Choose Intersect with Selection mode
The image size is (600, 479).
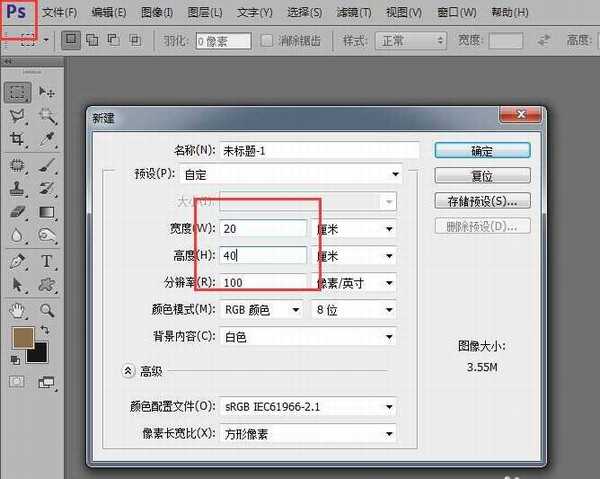[135, 40]
